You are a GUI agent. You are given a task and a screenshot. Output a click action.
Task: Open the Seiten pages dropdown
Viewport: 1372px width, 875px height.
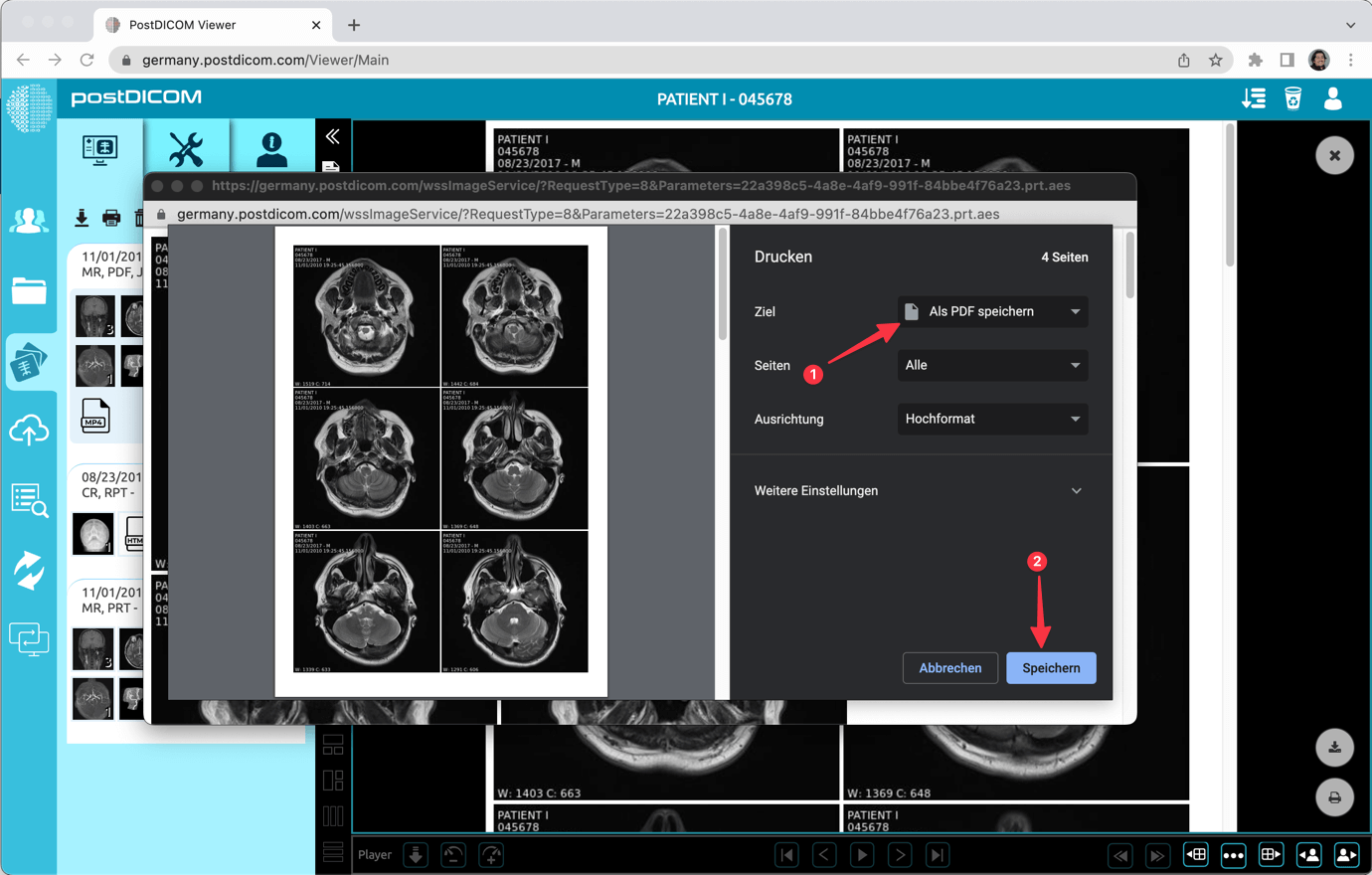coord(991,365)
